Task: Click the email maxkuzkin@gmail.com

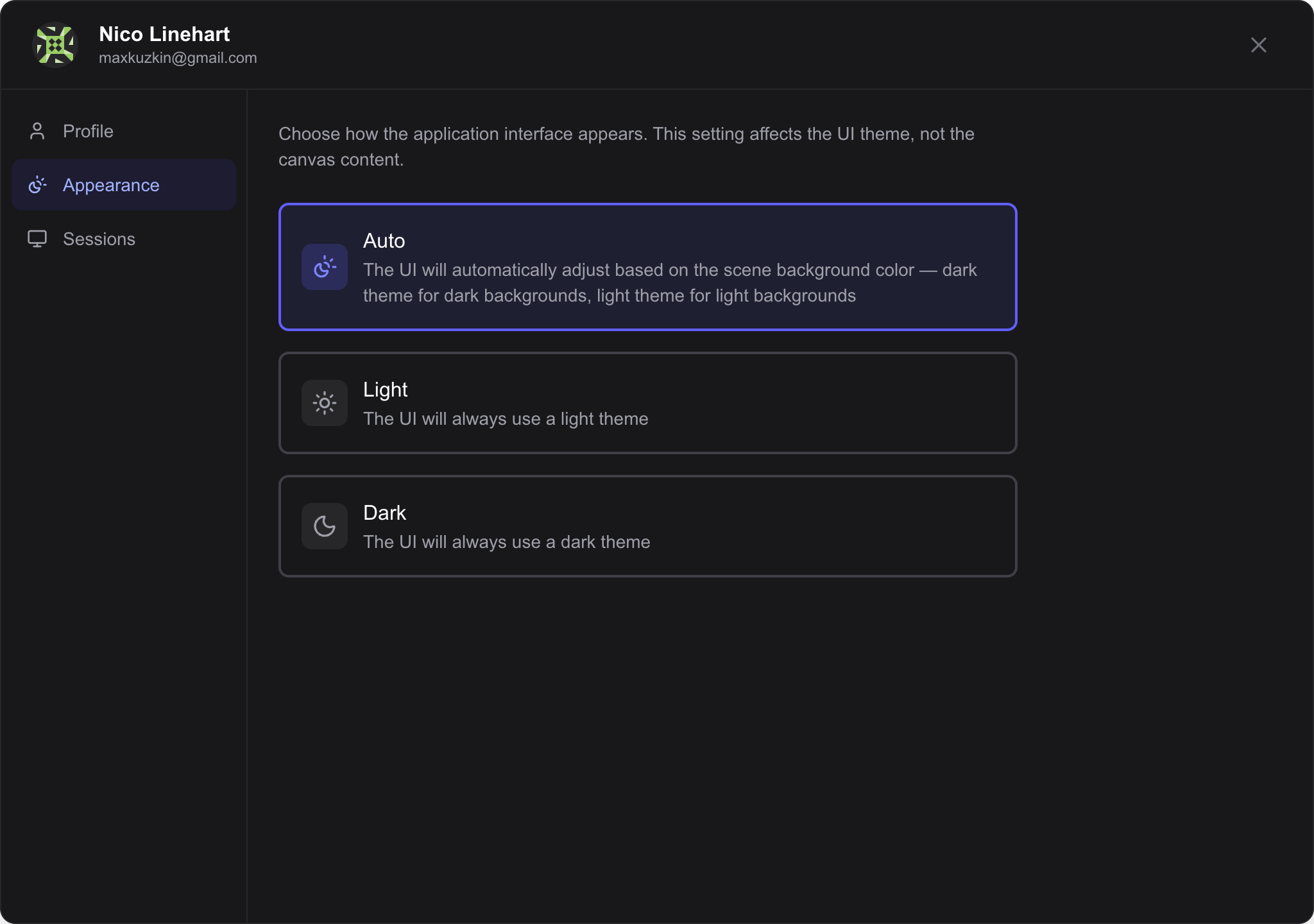Action: tap(178, 57)
